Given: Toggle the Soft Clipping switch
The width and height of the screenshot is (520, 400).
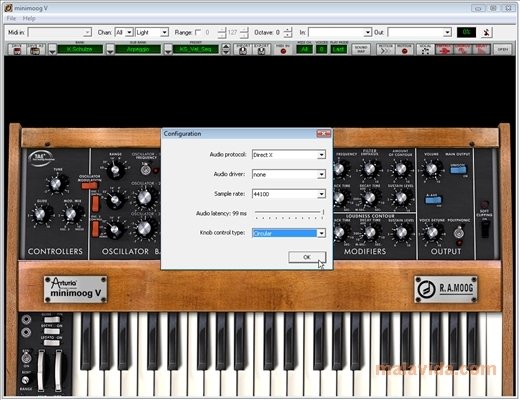Looking at the screenshot, I should point(484,228).
